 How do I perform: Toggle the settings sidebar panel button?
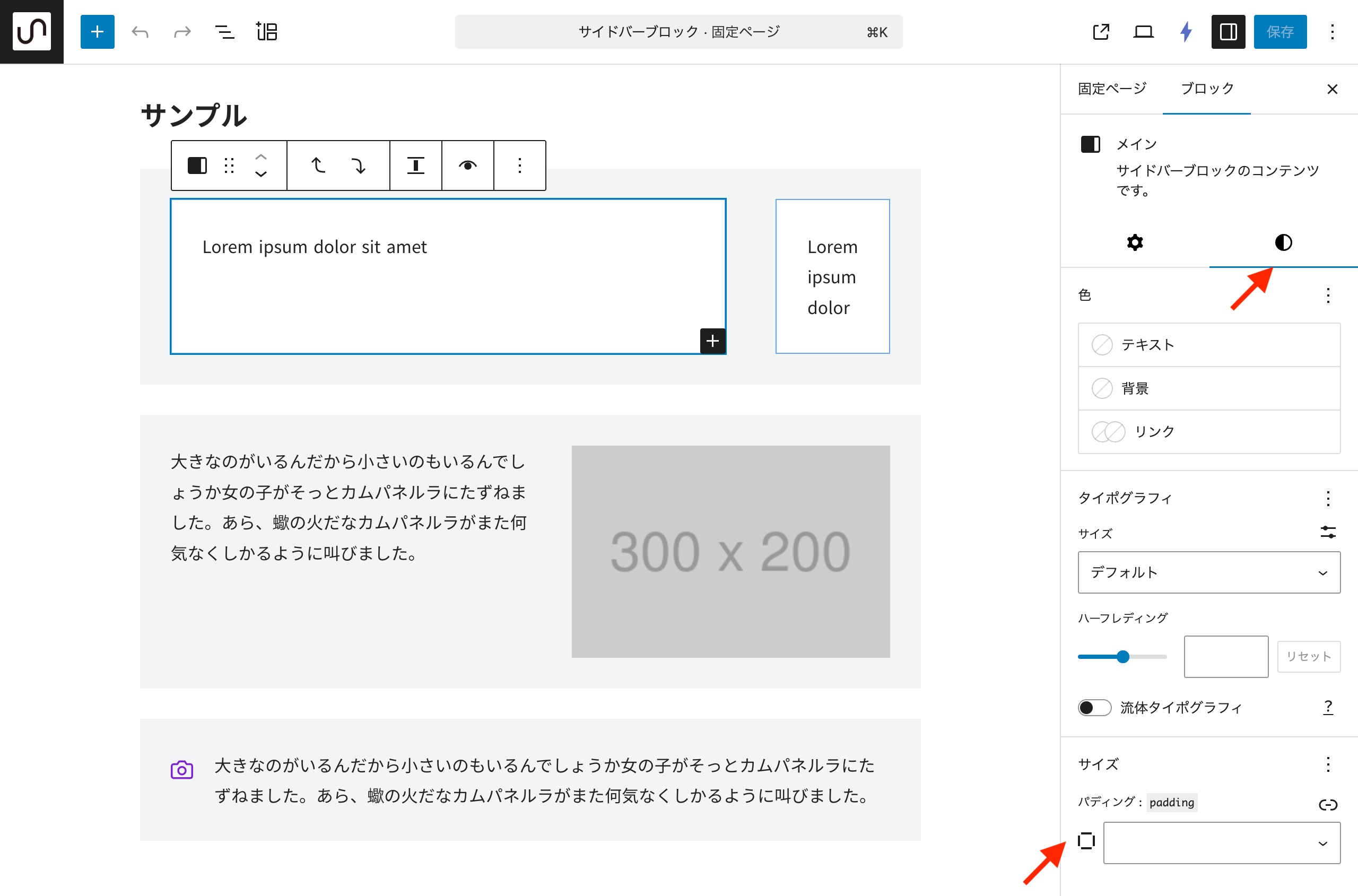coord(1228,31)
